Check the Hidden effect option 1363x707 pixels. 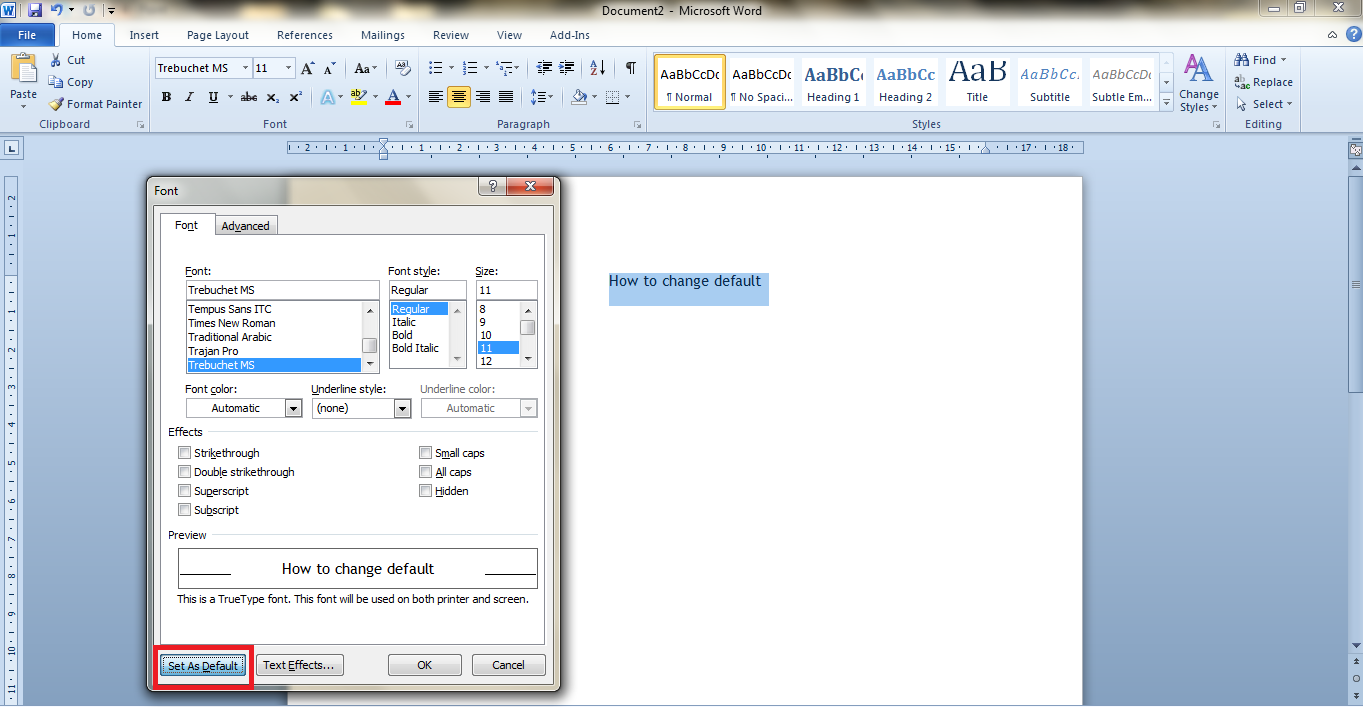coord(426,491)
